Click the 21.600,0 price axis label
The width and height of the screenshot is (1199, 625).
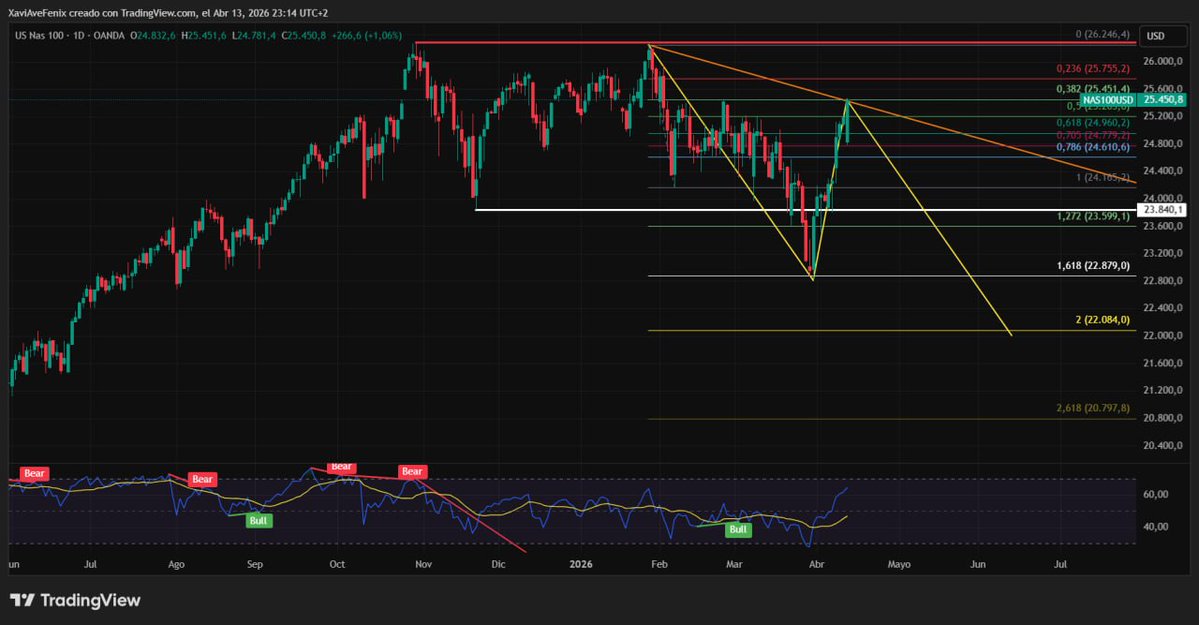(1162, 363)
